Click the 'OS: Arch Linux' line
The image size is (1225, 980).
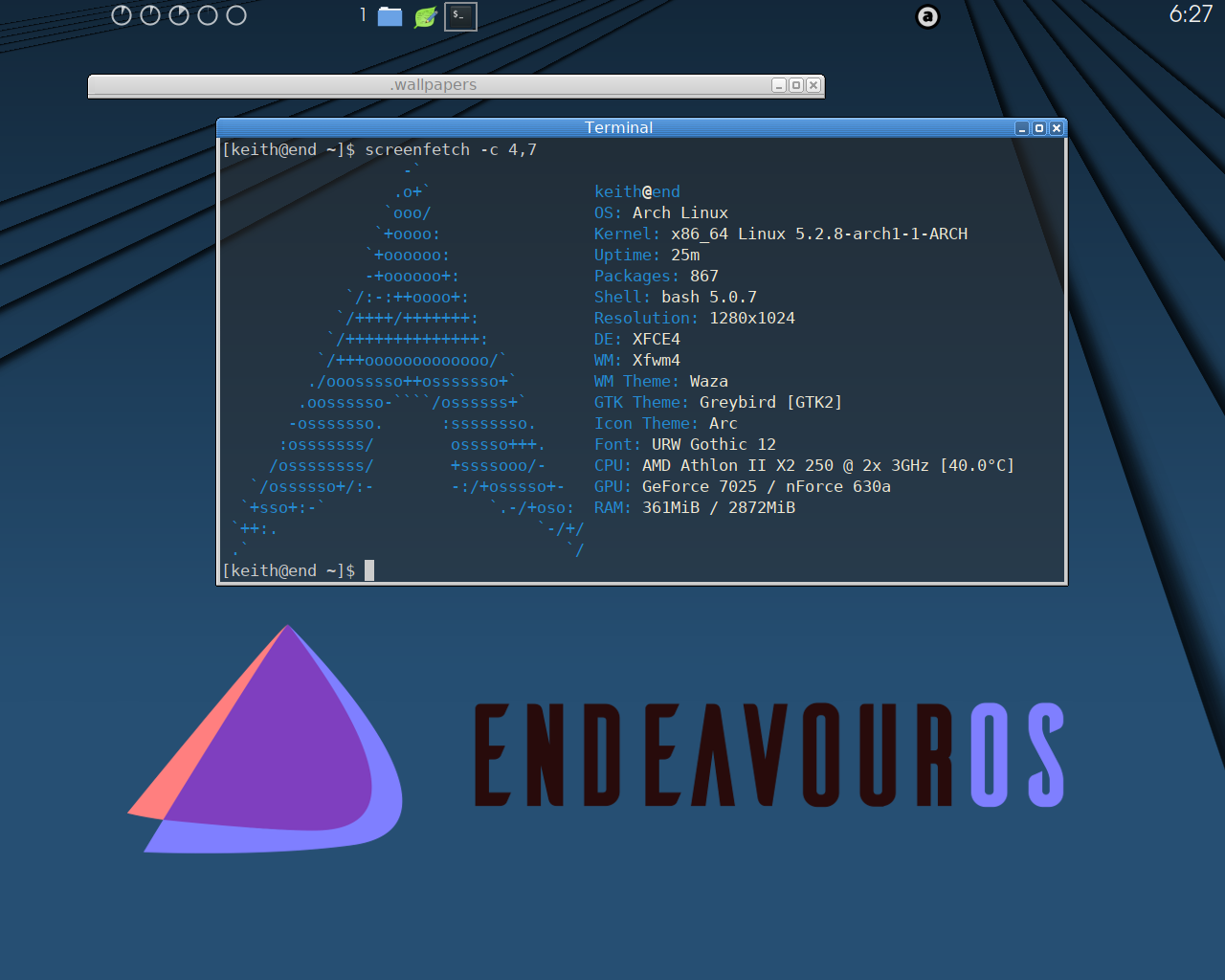tap(661, 212)
